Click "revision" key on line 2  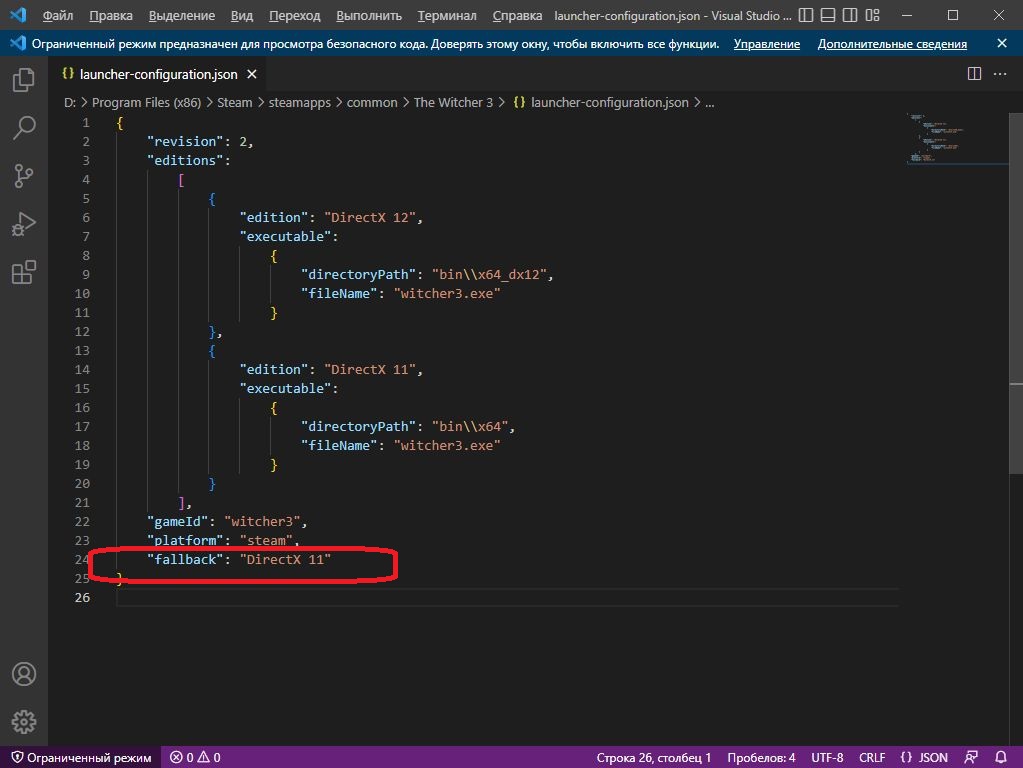pos(185,141)
